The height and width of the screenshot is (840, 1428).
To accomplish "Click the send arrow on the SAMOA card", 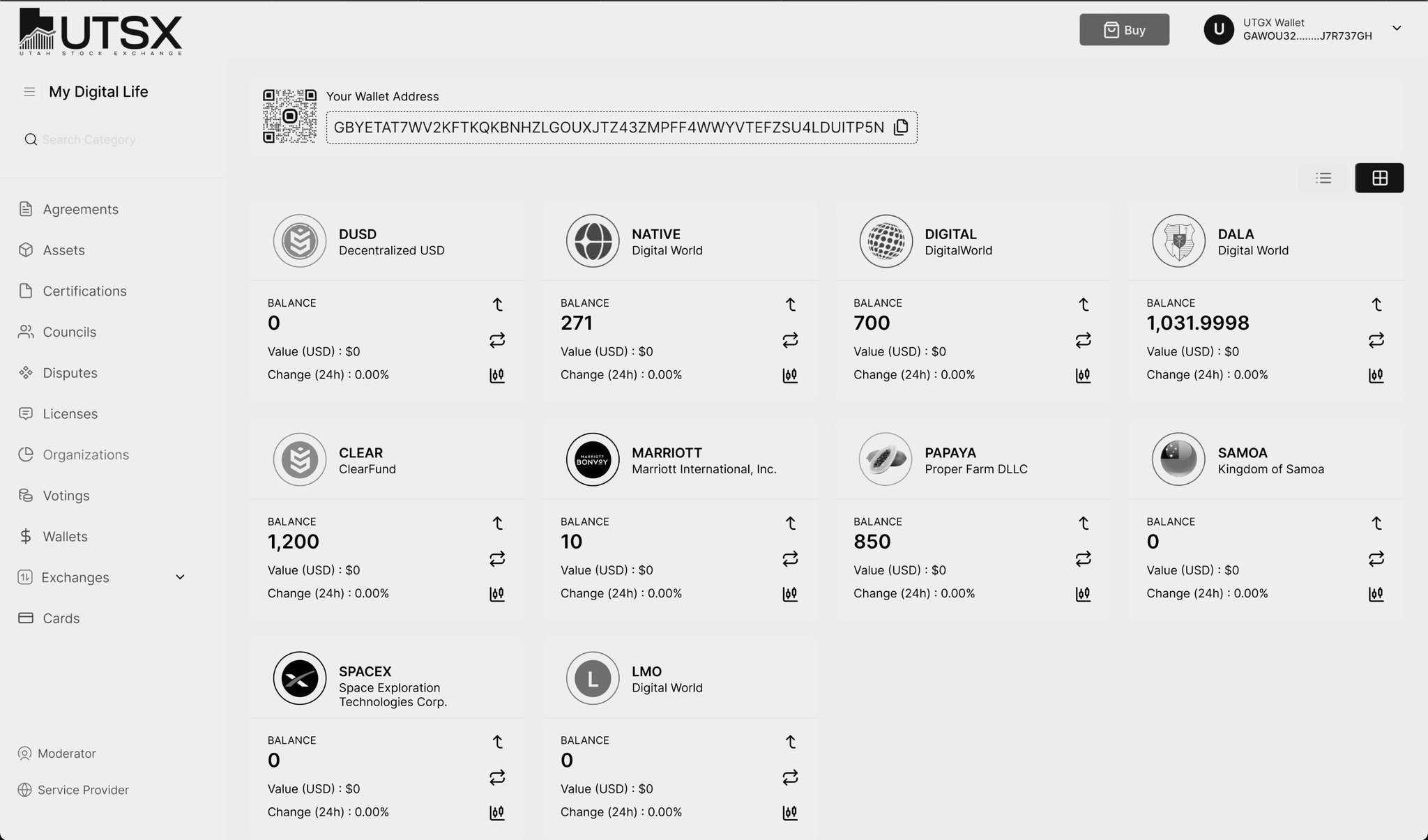I will click(x=1376, y=523).
